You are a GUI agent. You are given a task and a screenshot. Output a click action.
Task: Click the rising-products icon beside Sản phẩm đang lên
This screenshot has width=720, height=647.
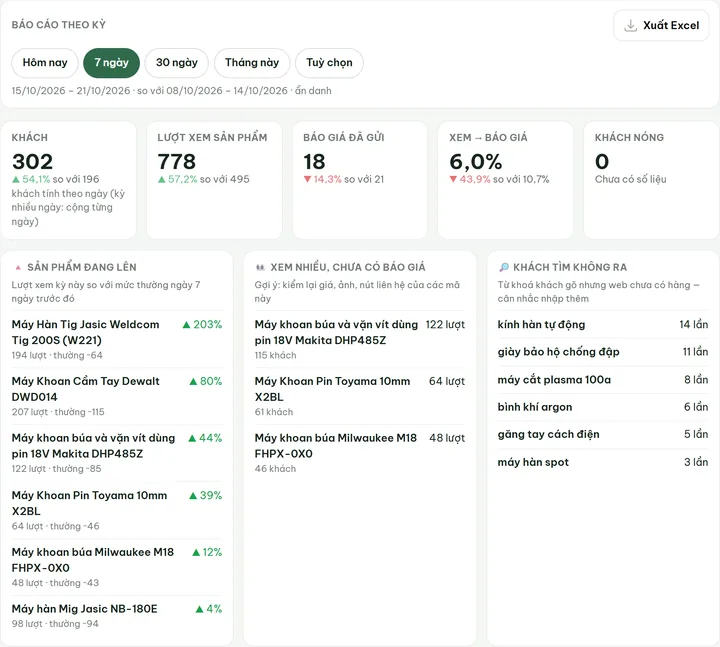(18, 267)
